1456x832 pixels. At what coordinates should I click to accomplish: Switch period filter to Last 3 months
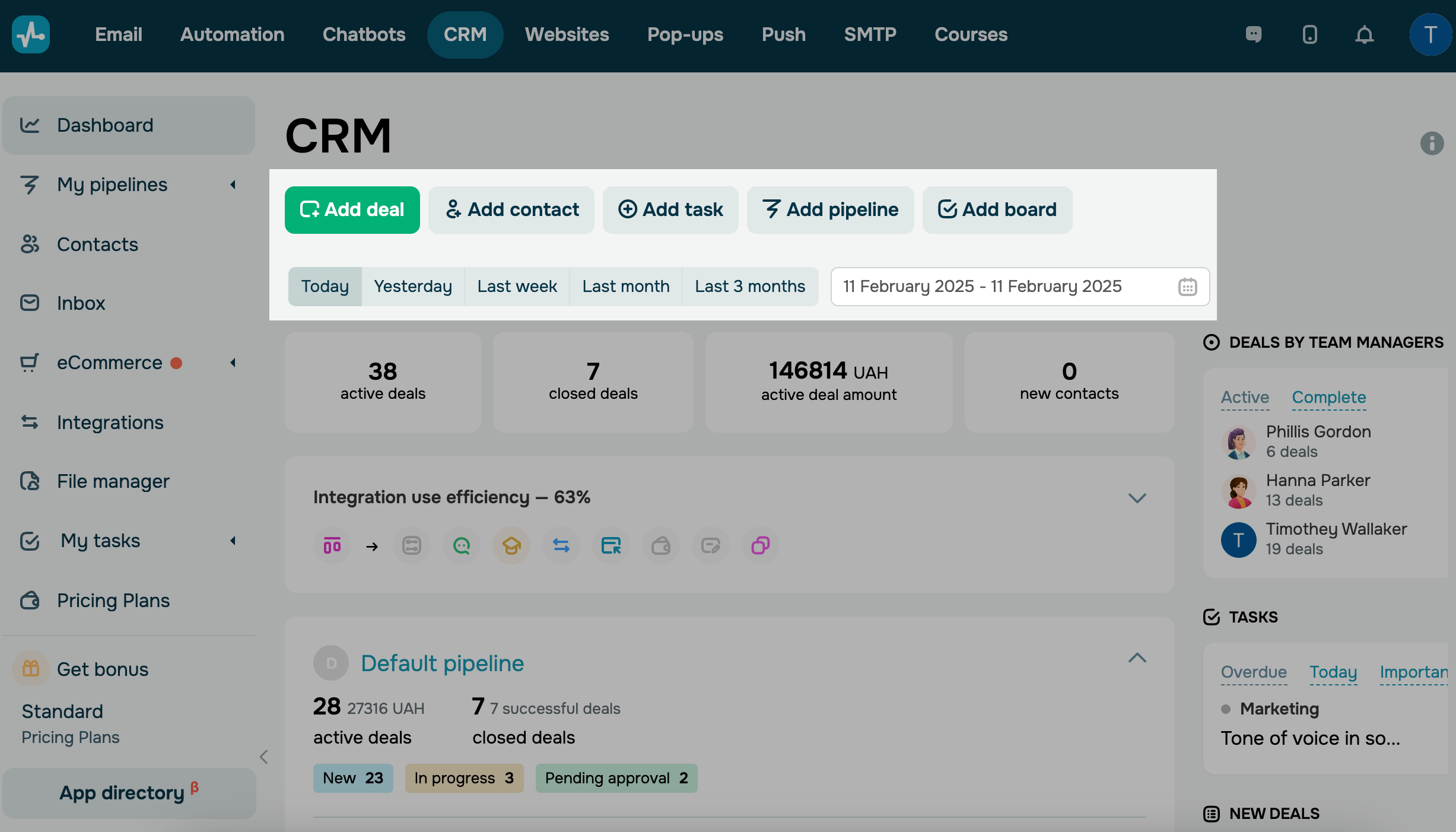[750, 287]
